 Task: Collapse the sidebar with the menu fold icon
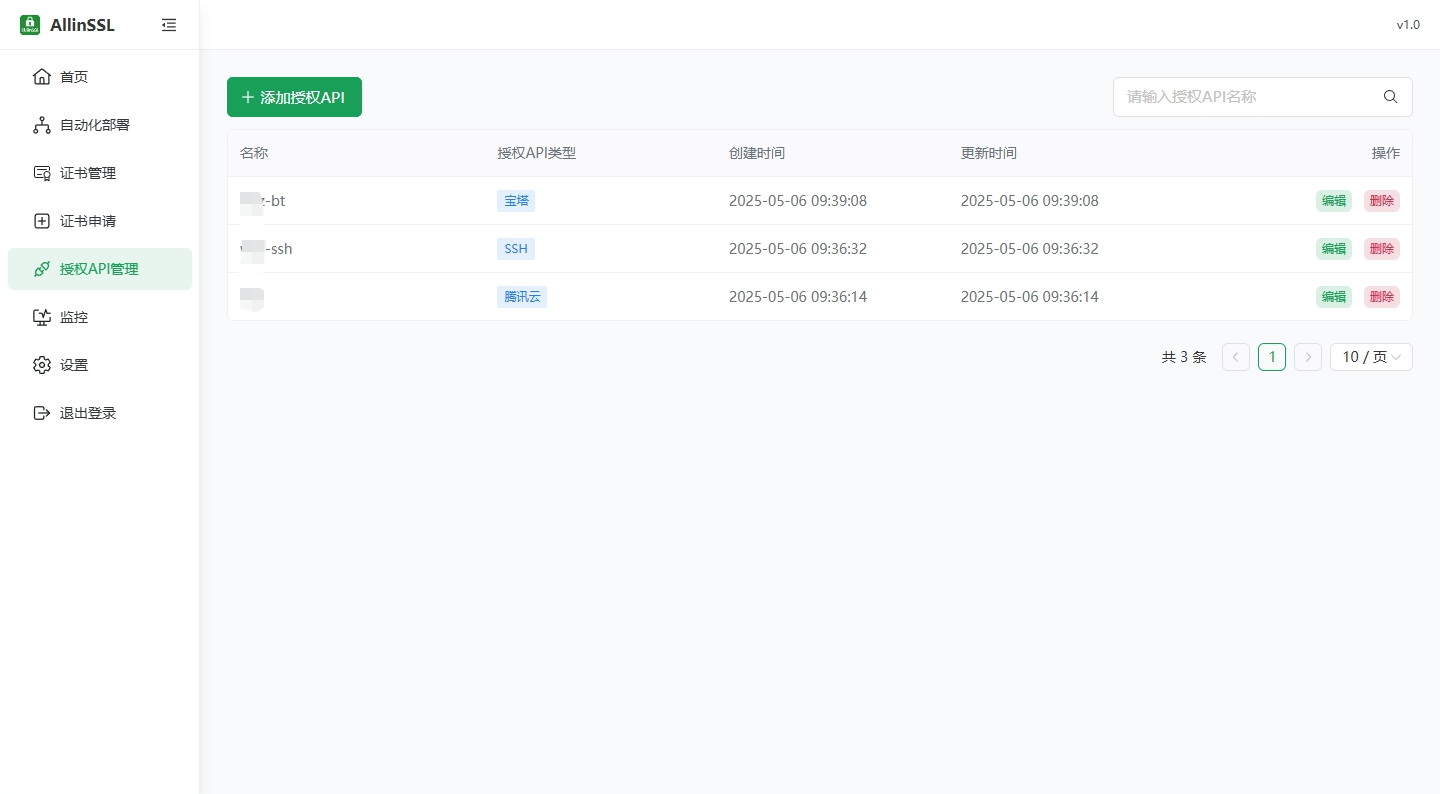pos(169,25)
